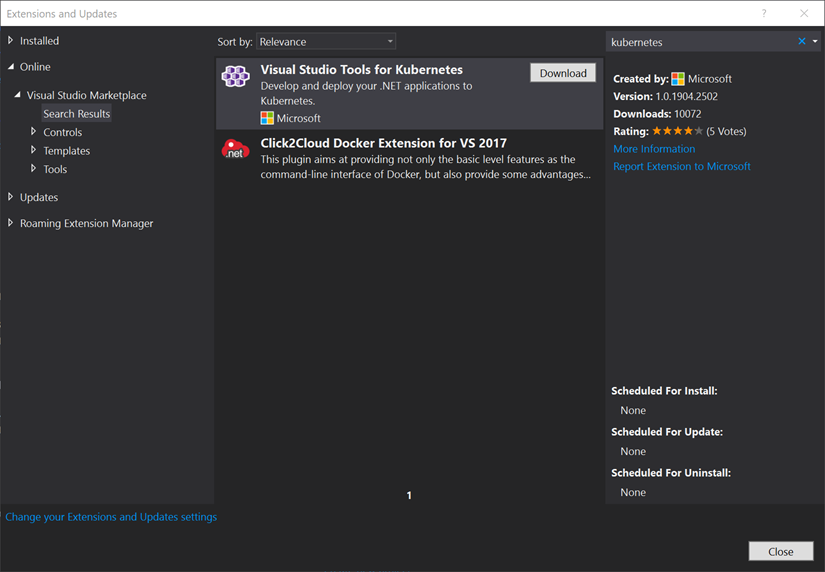Open Report Extension to Microsoft link

click(682, 166)
